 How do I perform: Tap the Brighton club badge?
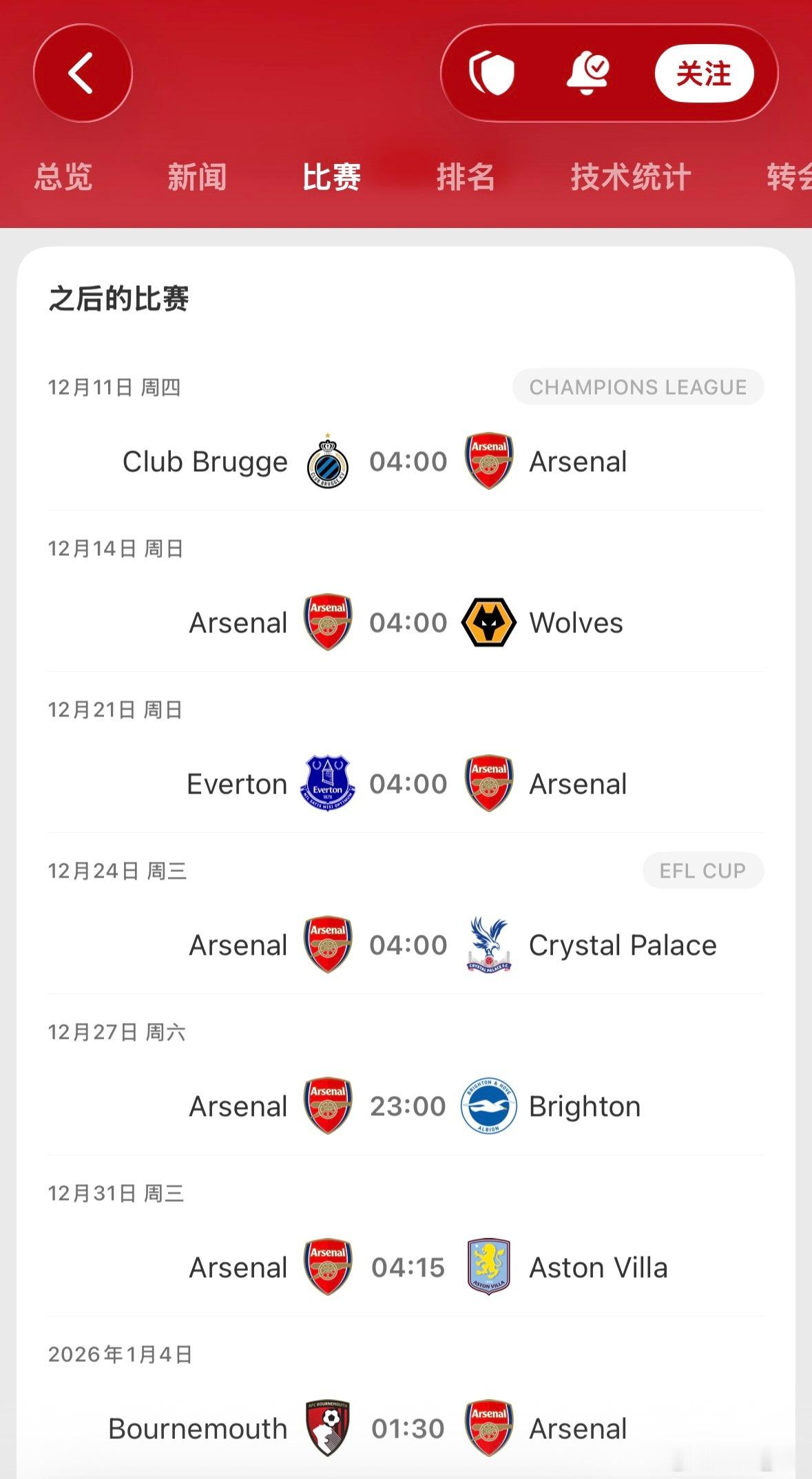click(488, 1106)
